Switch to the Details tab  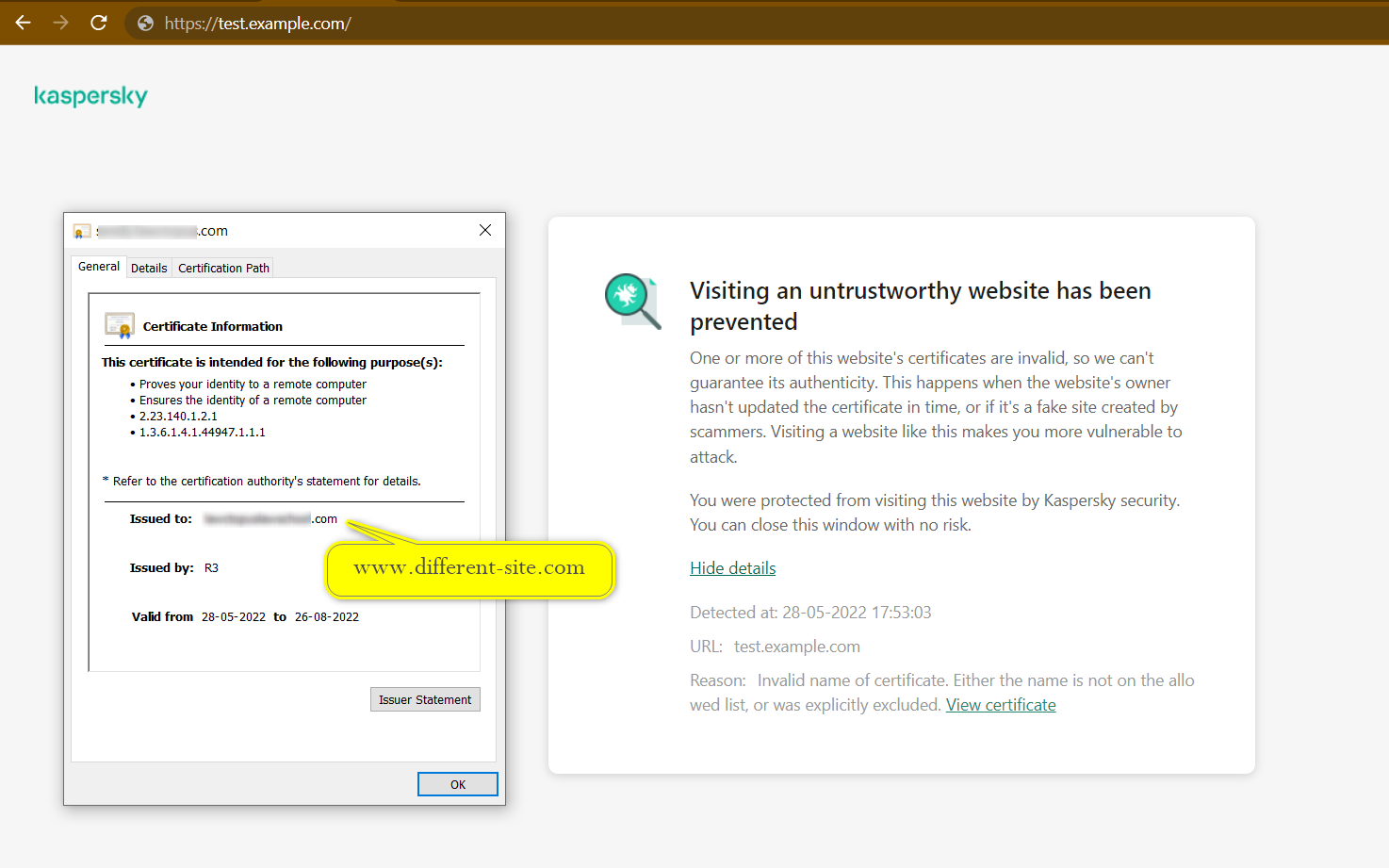coord(149,269)
